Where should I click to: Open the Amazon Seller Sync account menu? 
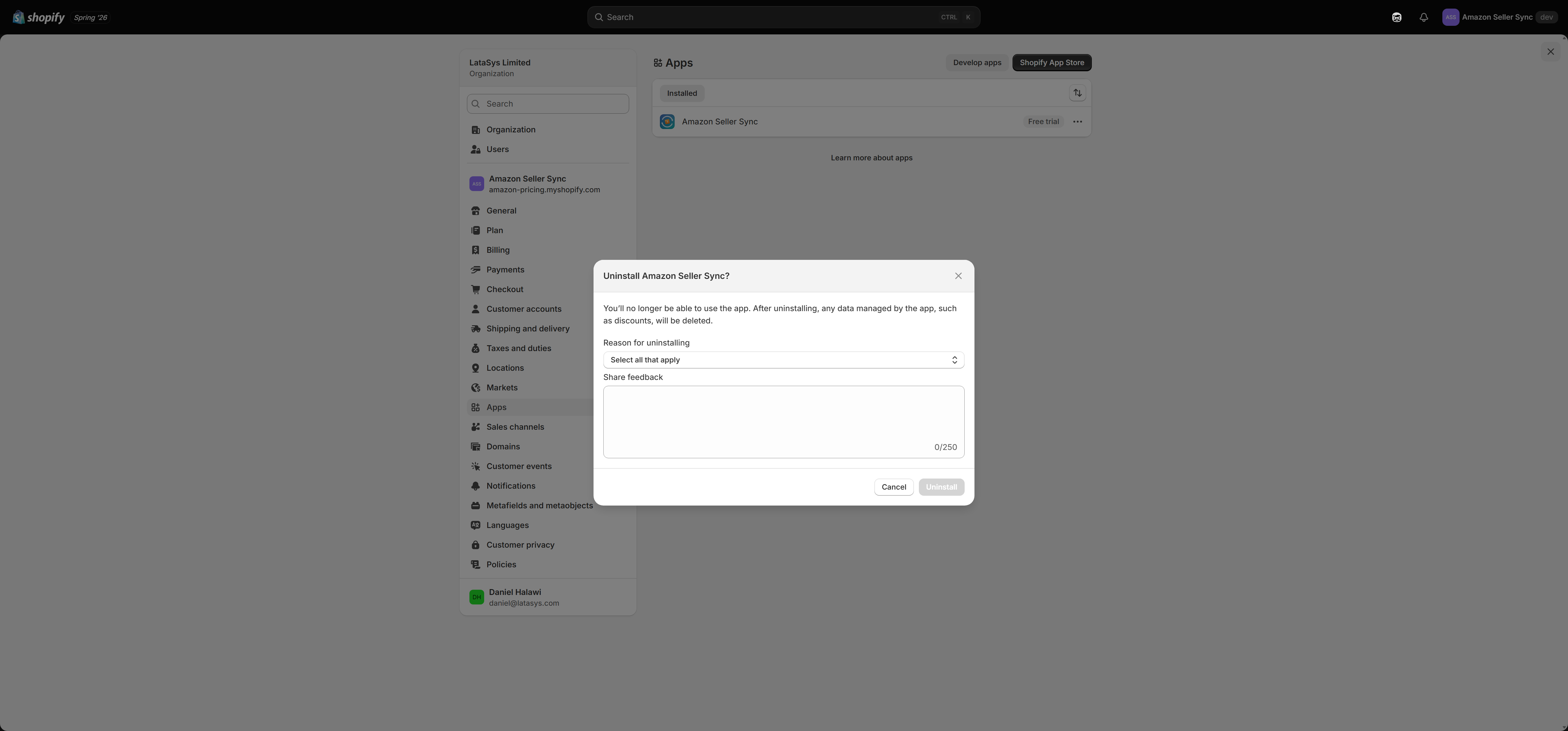[1500, 17]
